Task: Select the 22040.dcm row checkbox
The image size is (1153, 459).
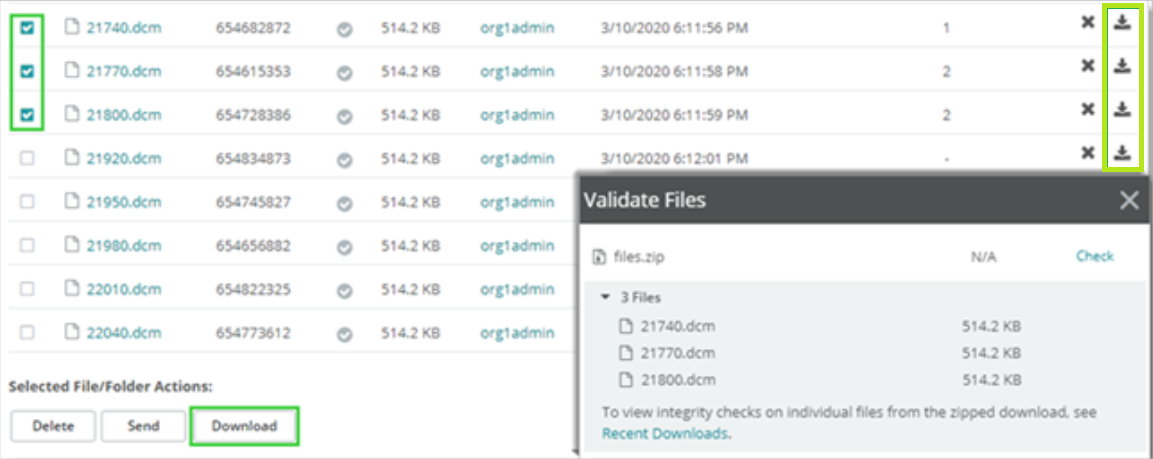Action: point(28,332)
